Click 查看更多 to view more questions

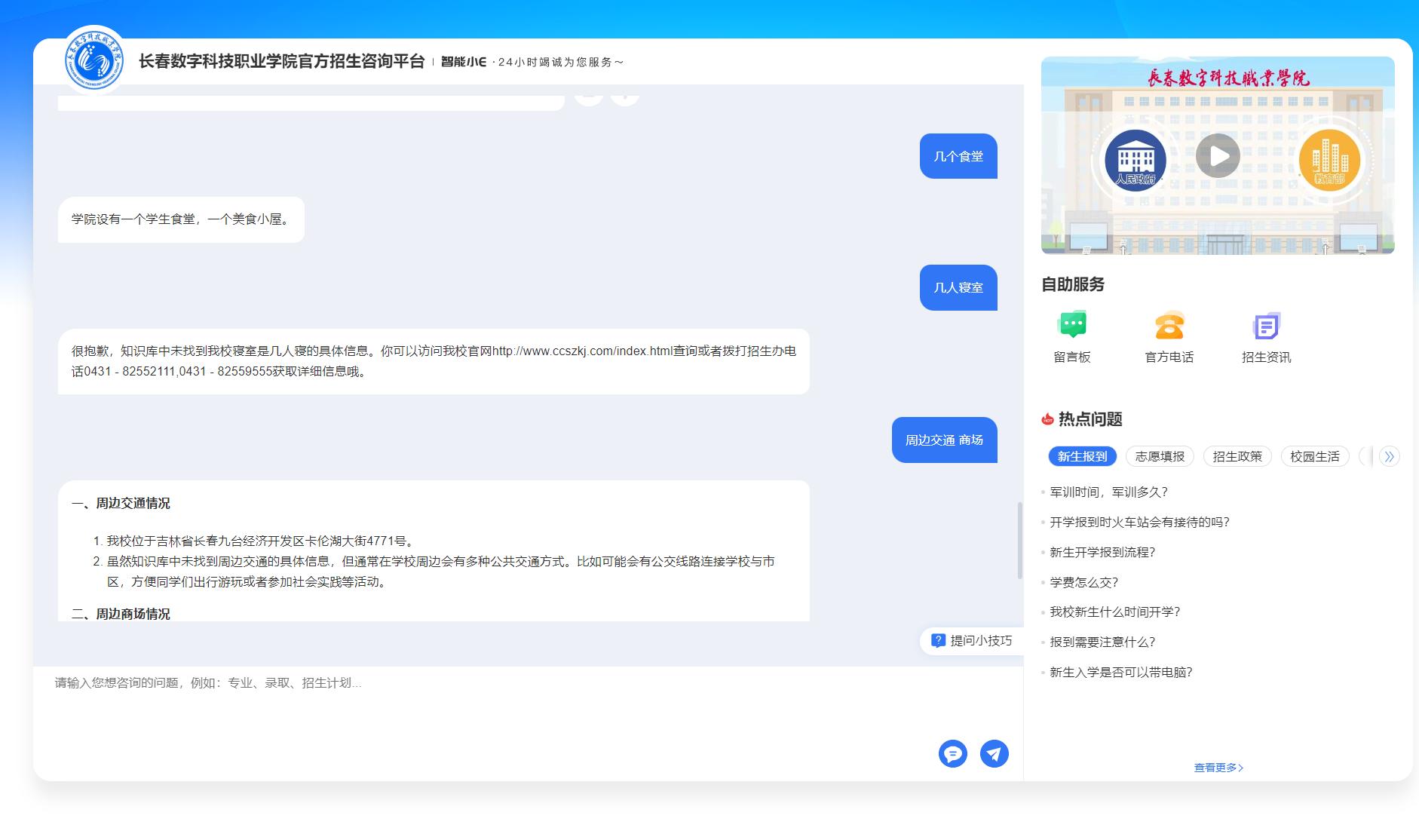click(1218, 768)
